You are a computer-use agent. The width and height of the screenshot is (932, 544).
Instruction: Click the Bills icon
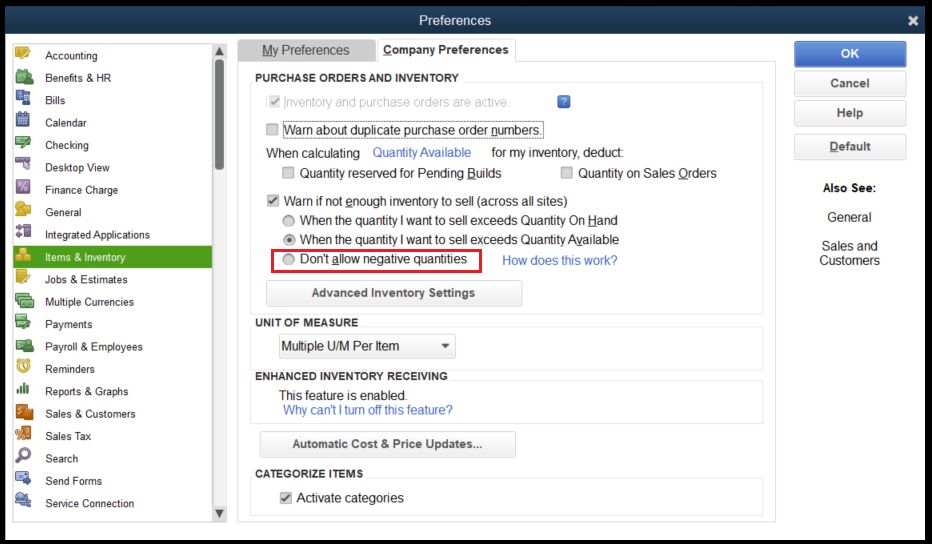(23, 98)
